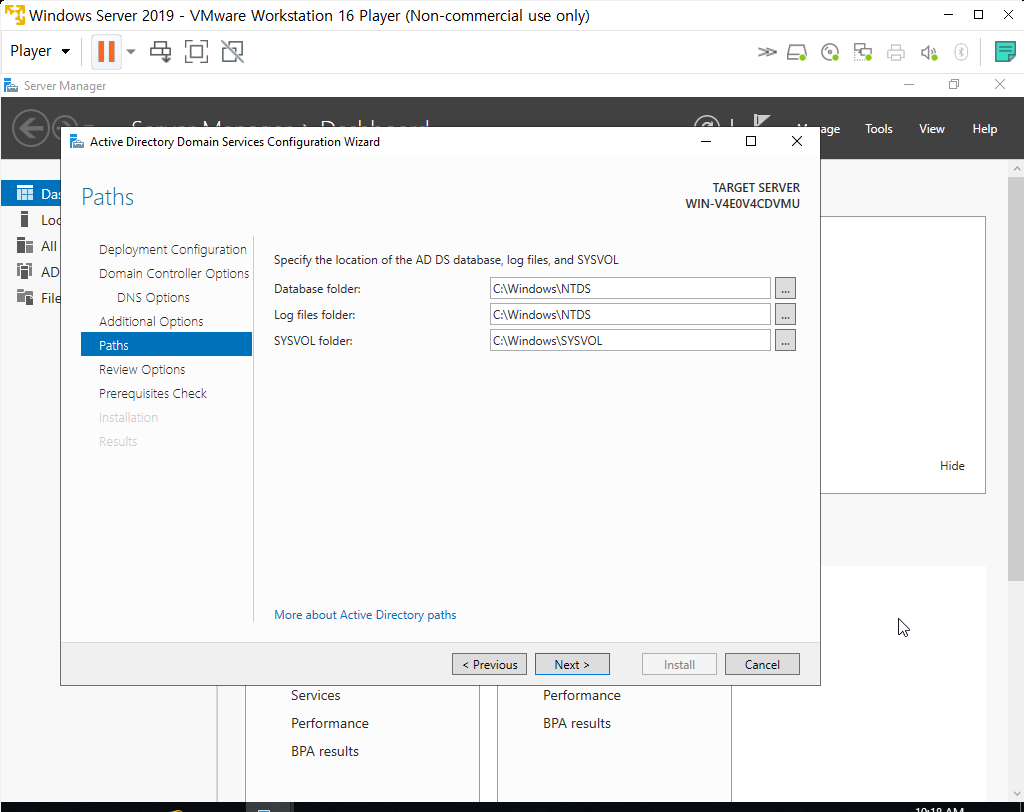This screenshot has height=812, width=1024.
Task: Go to DNS Options step
Action: 153,297
